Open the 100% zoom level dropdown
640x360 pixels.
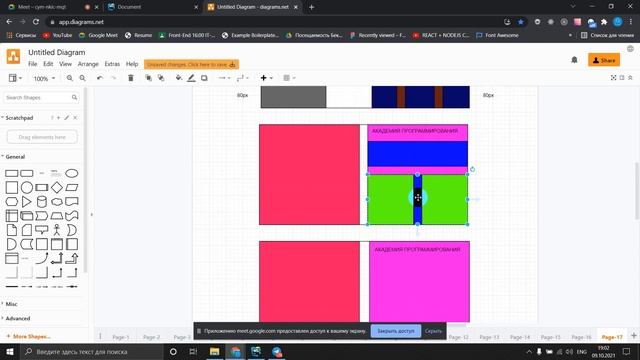click(x=44, y=78)
